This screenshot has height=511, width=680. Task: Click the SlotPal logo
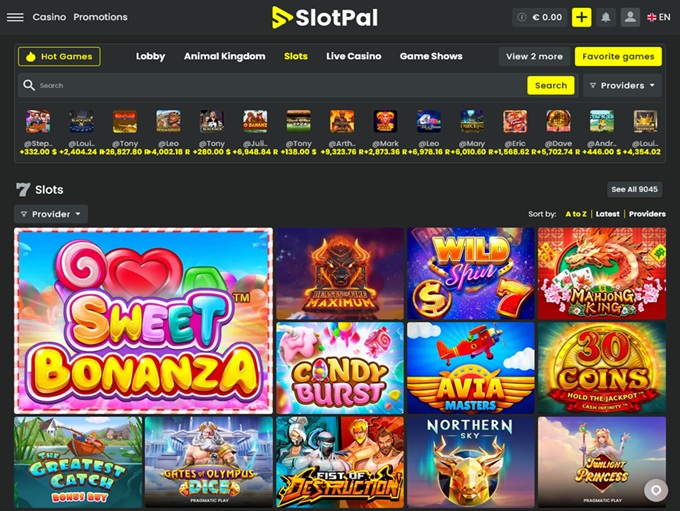click(x=325, y=17)
